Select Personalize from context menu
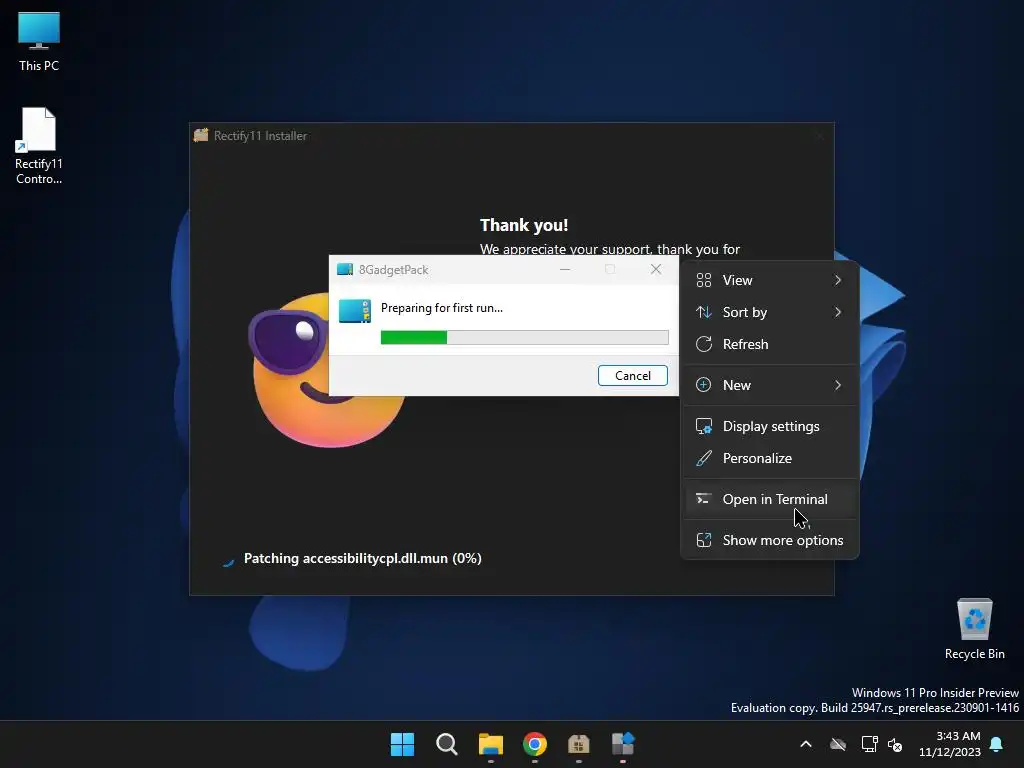Viewport: 1024px width, 768px height. [769, 458]
